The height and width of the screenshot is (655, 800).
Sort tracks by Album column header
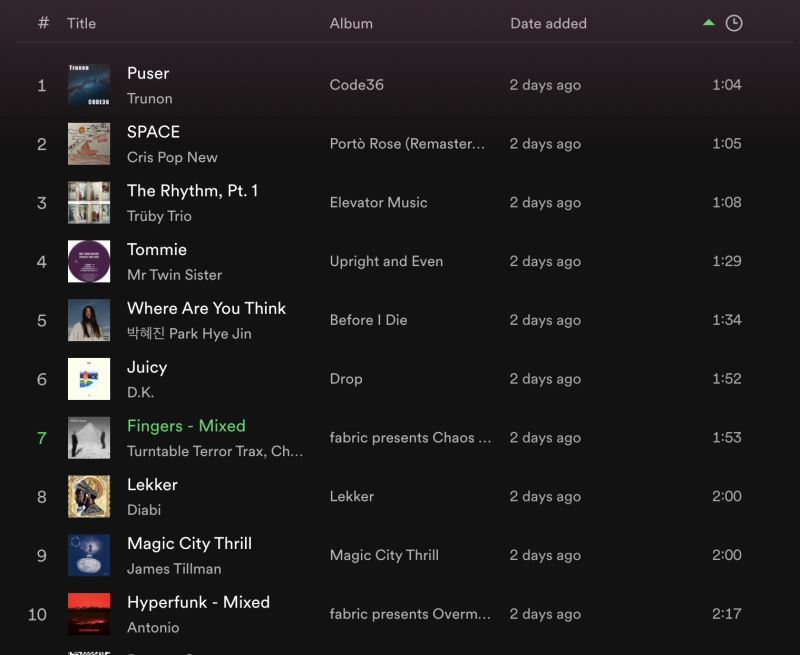351,23
